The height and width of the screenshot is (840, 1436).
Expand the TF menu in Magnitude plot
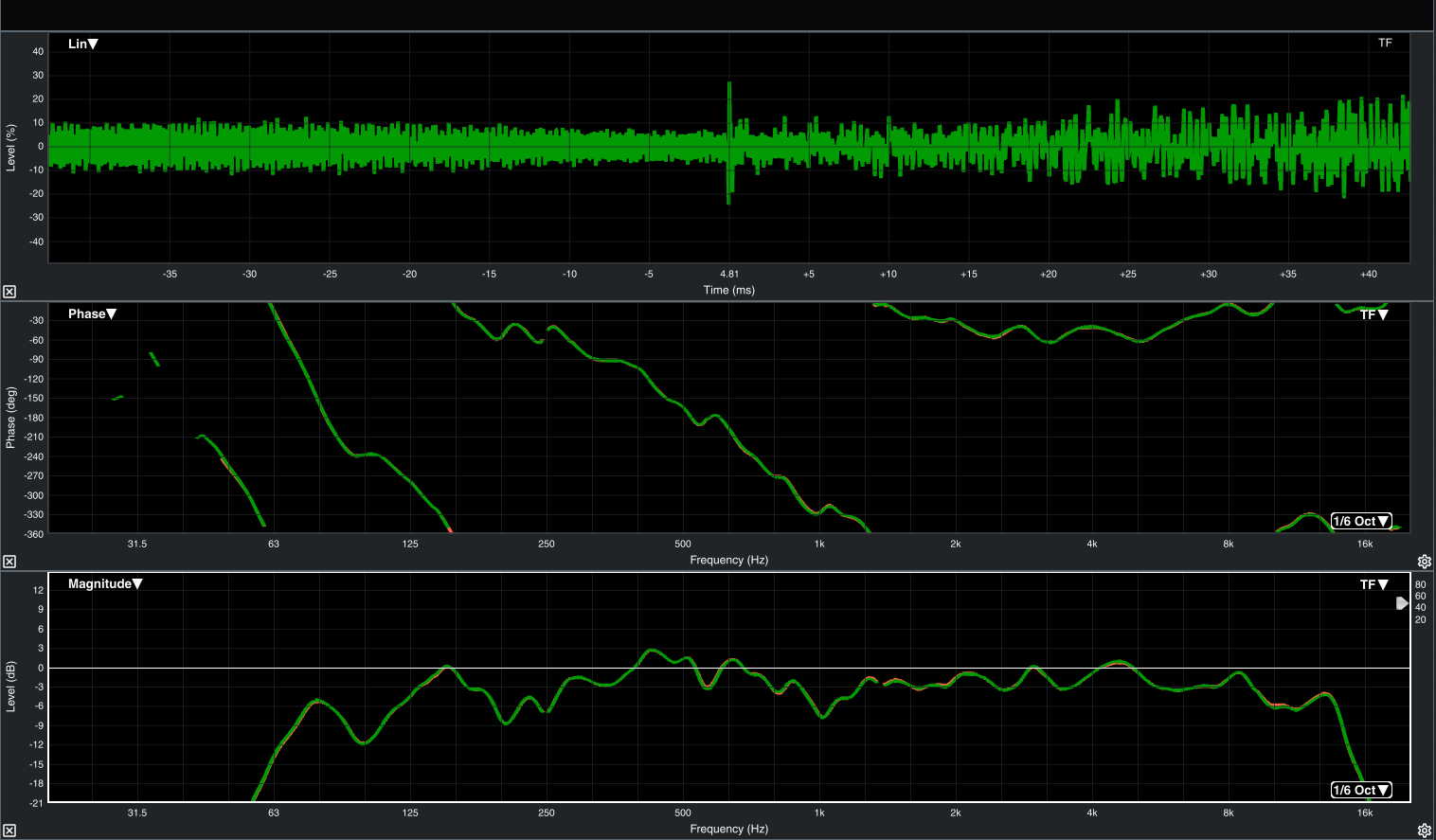[x=1373, y=584]
